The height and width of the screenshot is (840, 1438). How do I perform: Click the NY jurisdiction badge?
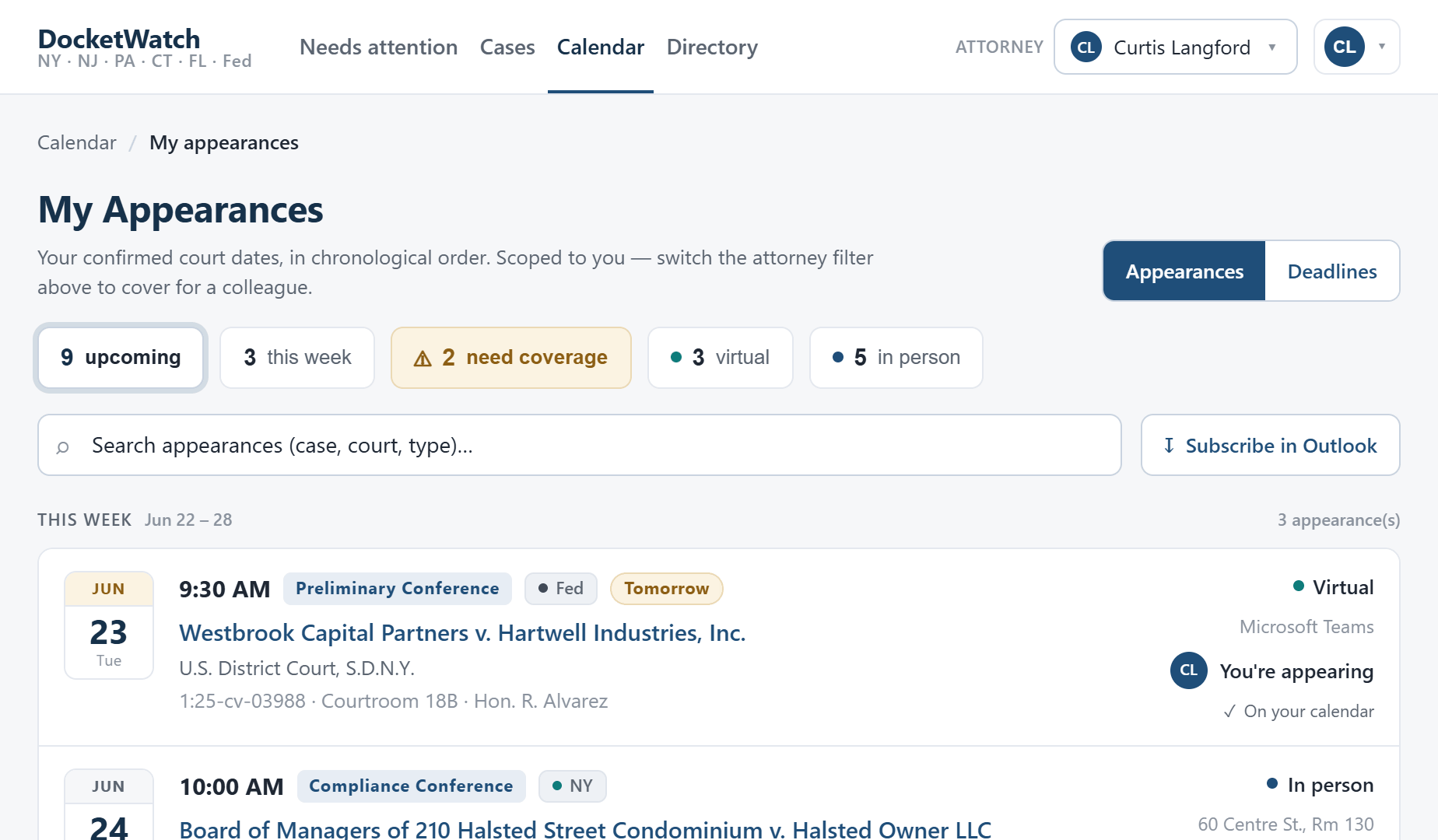573,786
